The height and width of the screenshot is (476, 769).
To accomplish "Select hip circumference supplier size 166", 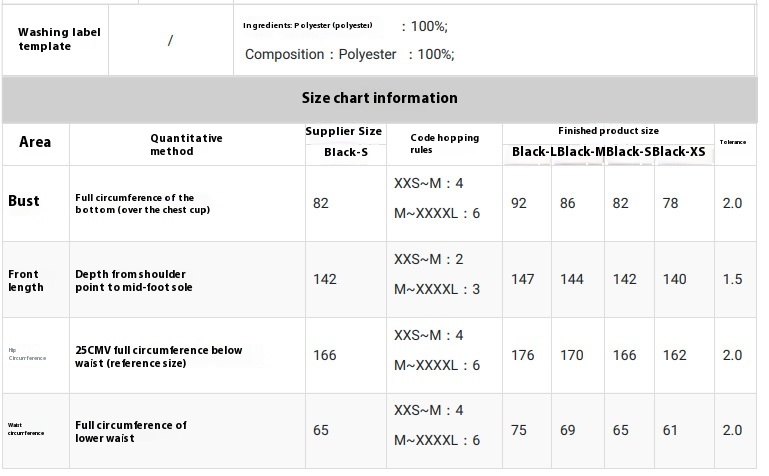I will (325, 355).
